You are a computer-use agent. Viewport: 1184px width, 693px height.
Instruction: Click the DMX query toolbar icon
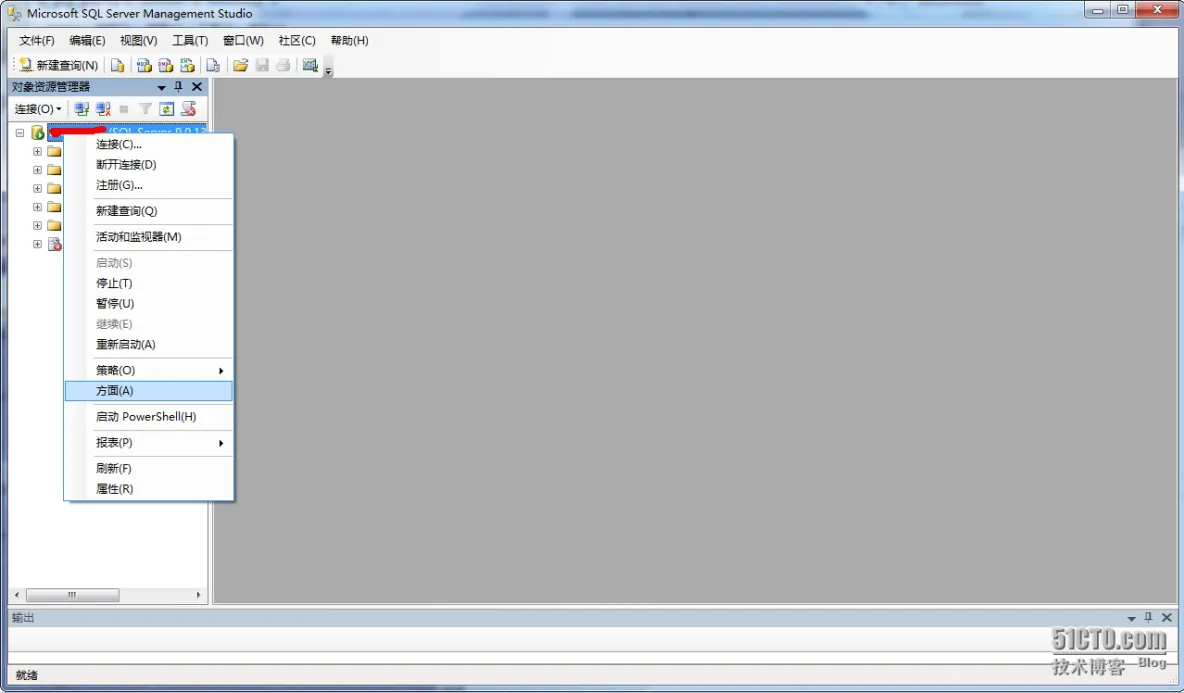[x=165, y=66]
